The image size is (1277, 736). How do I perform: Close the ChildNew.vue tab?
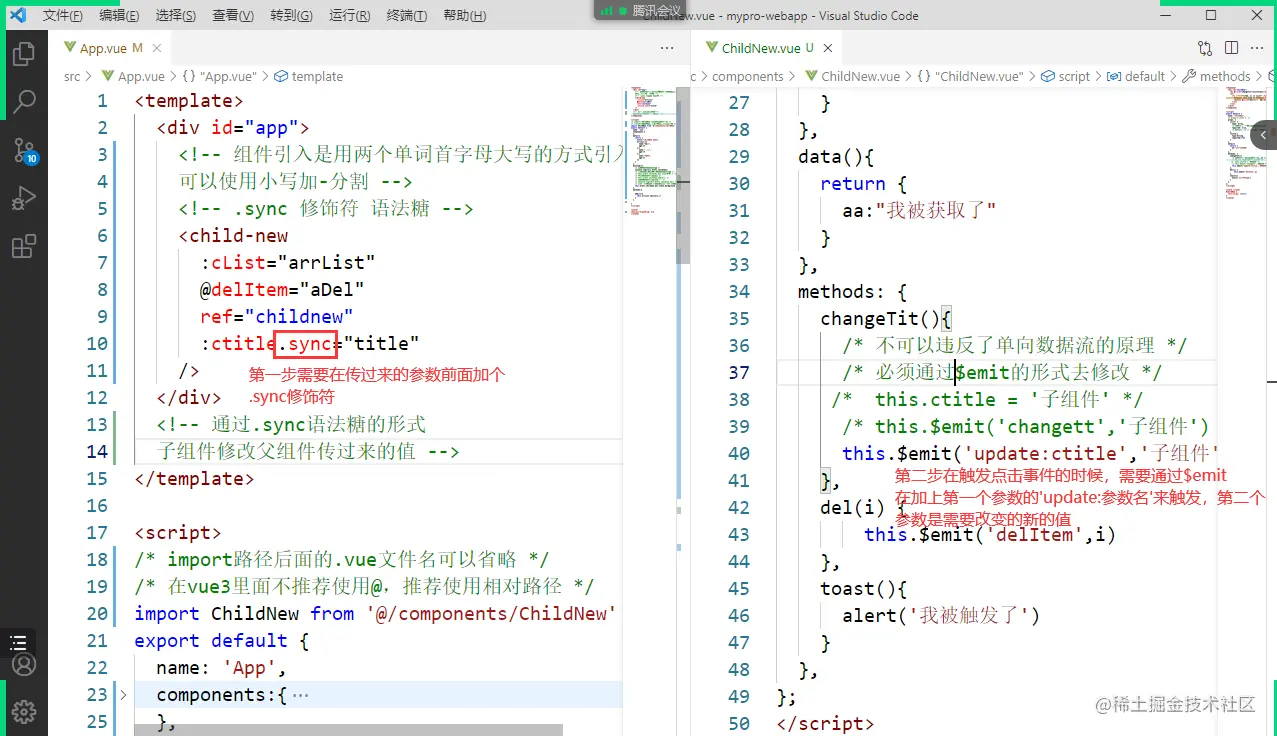tap(828, 48)
